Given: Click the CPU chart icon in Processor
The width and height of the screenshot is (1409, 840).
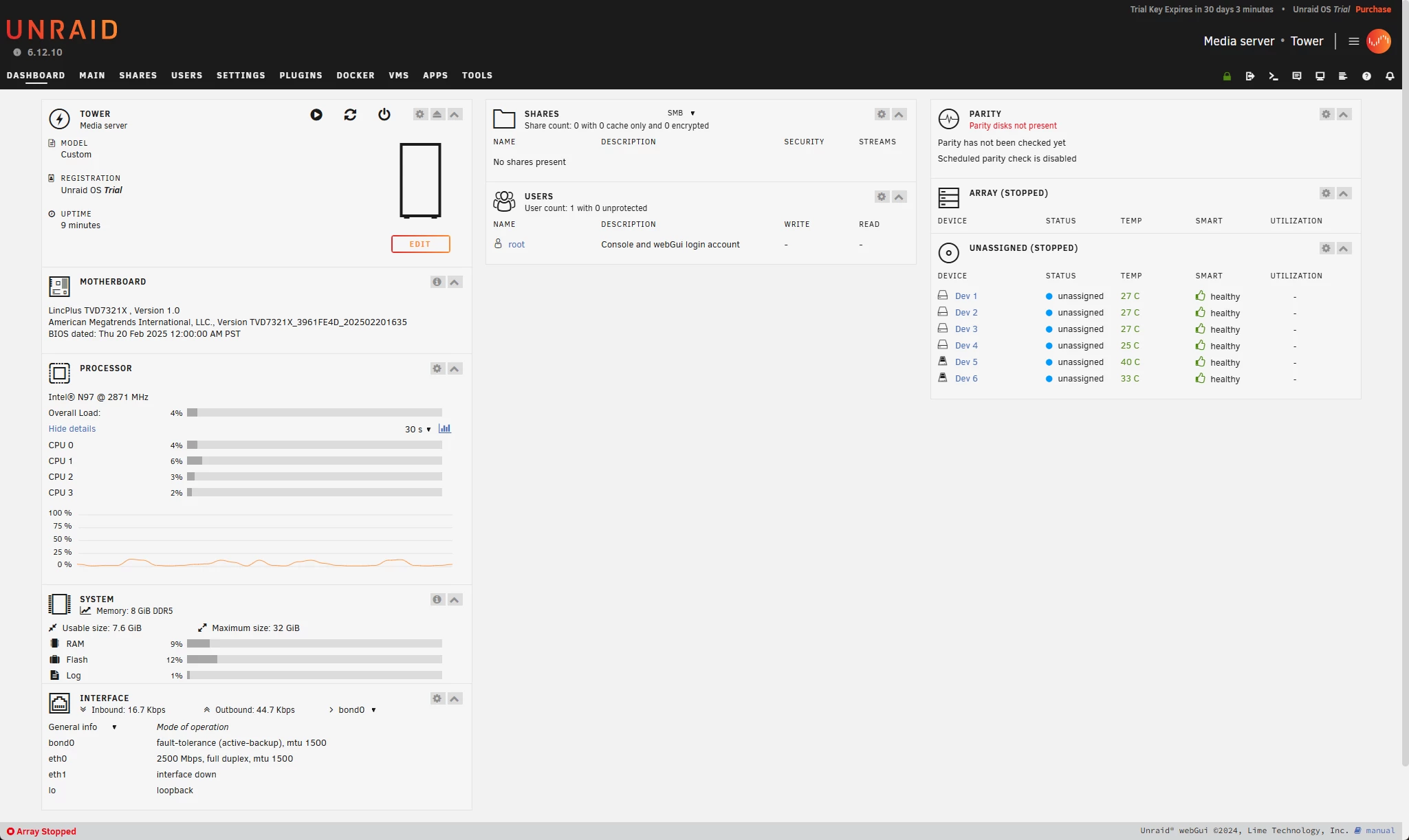Looking at the screenshot, I should pos(445,428).
